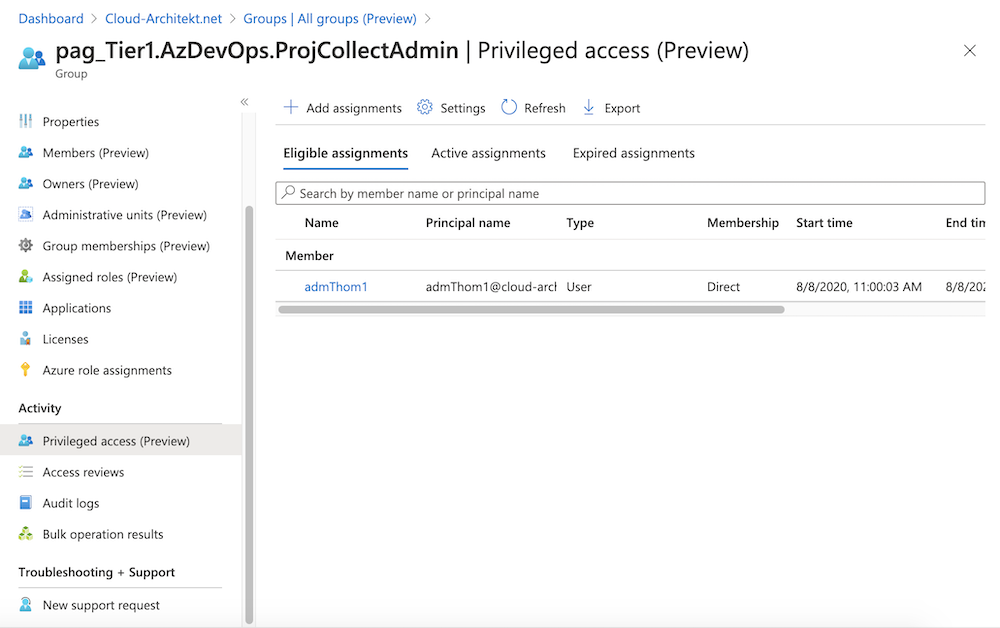Click Refresh toolbar button
Screen dimensions: 1000x628
[533, 108]
